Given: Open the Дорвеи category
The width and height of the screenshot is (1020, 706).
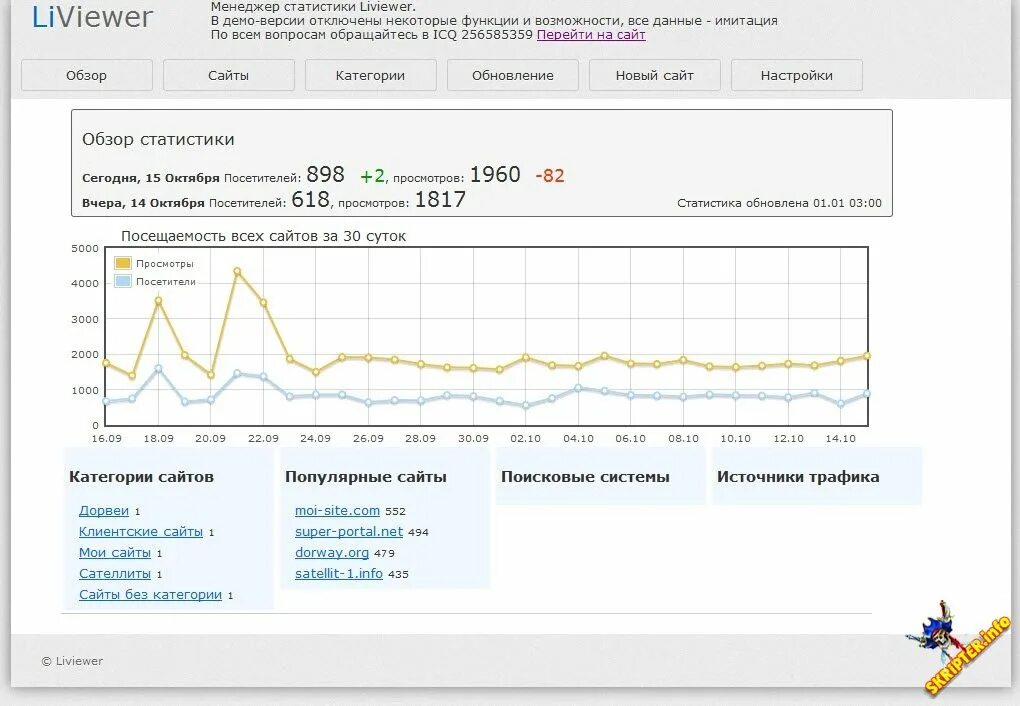Looking at the screenshot, I should (x=103, y=510).
